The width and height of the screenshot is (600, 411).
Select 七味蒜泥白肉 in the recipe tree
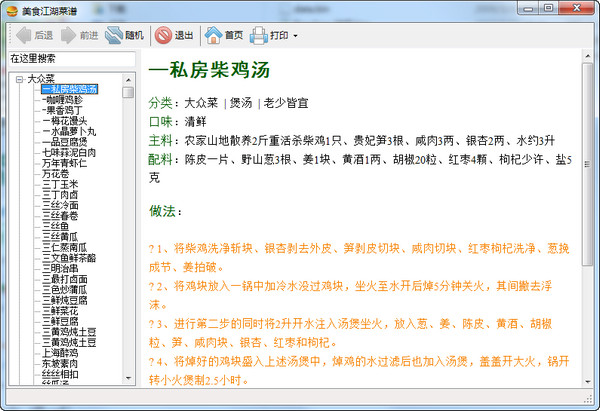pos(69,153)
